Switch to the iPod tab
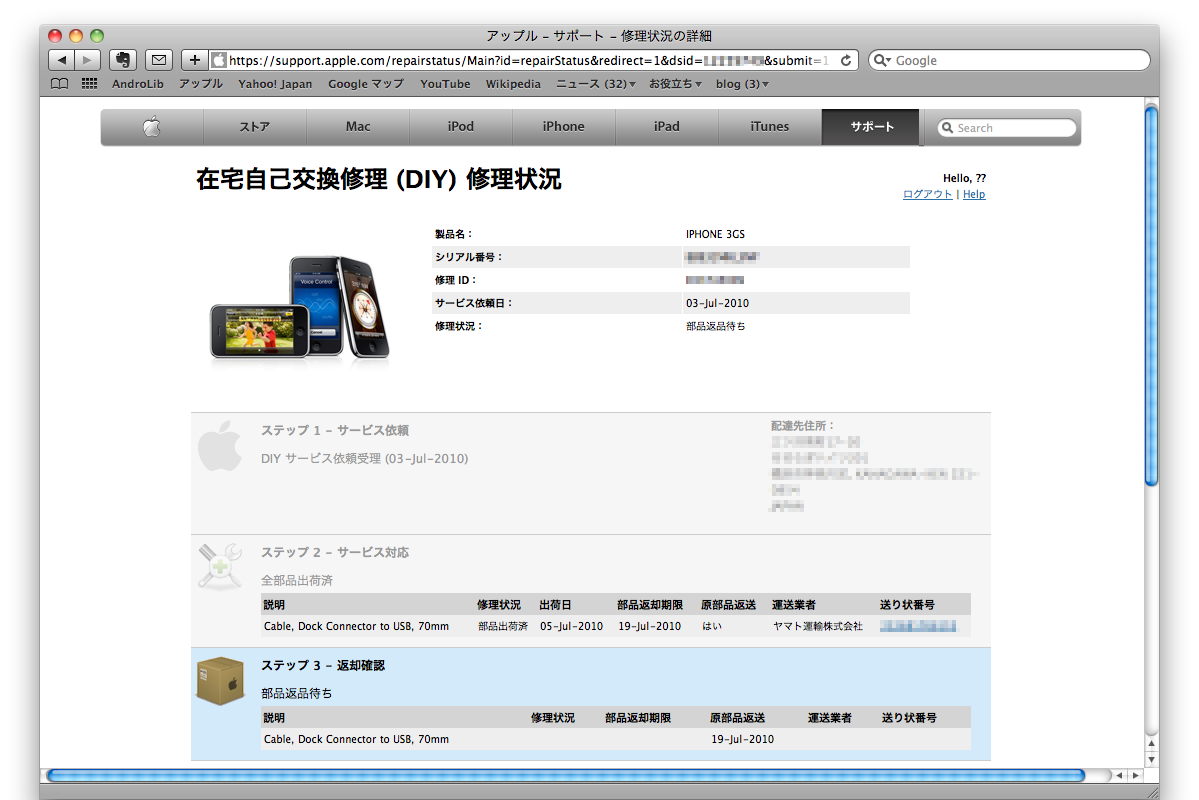The width and height of the screenshot is (1199, 800). (460, 127)
